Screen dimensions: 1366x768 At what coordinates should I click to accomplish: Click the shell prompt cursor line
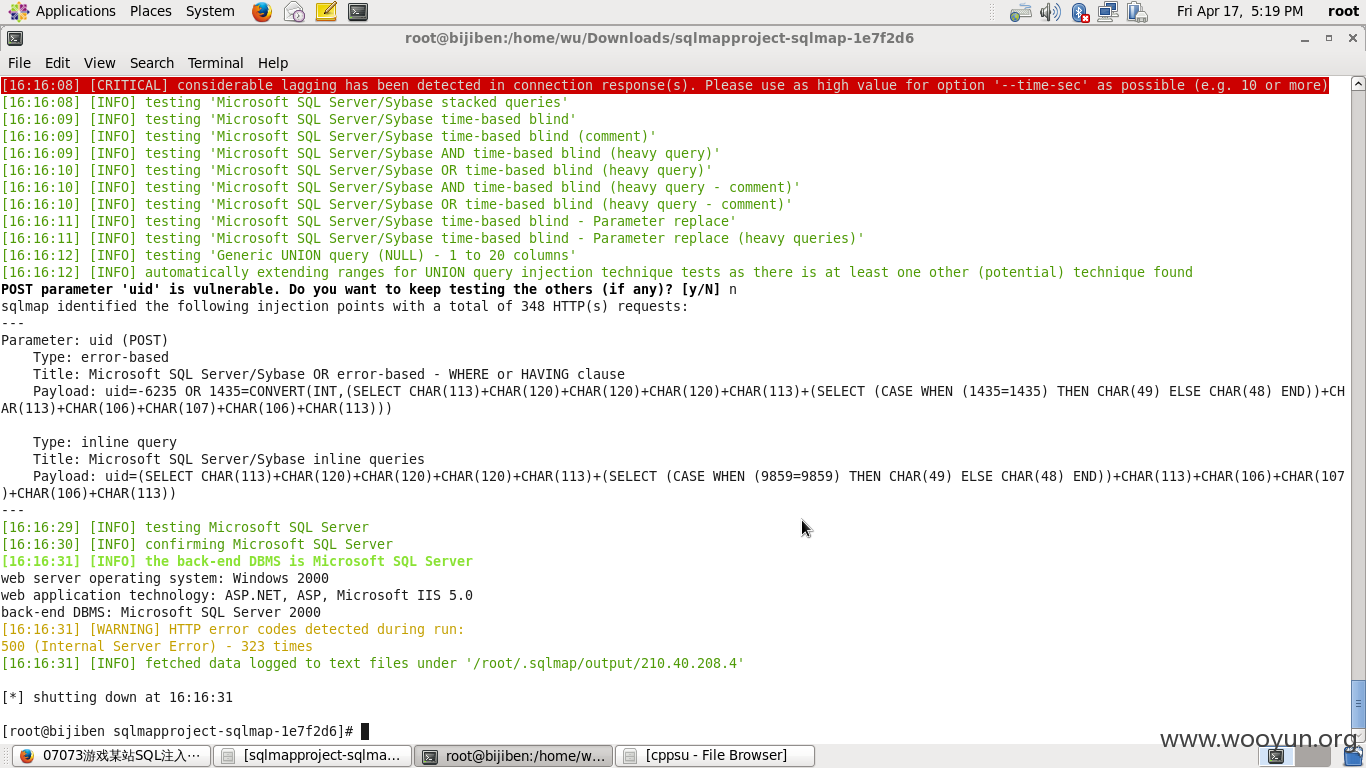[x=185, y=731]
